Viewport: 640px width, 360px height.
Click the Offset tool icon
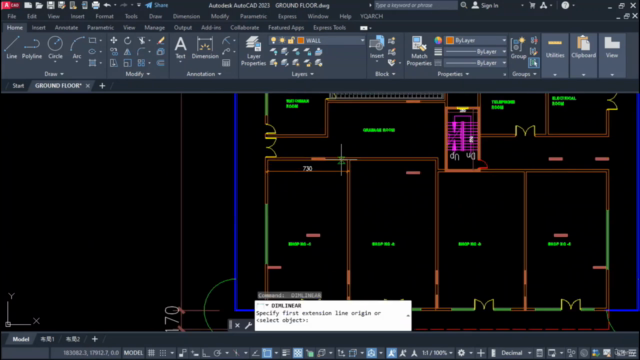[x=161, y=63]
